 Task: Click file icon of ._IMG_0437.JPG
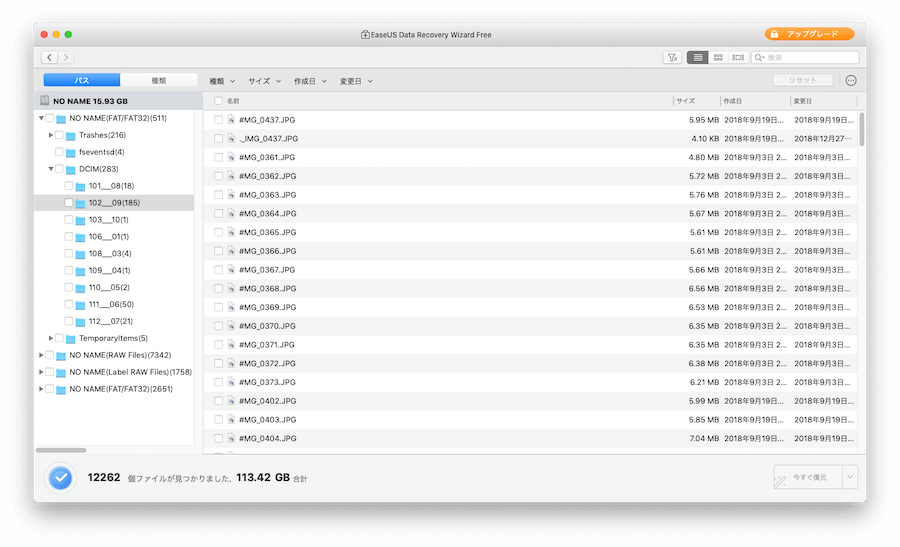(231, 138)
